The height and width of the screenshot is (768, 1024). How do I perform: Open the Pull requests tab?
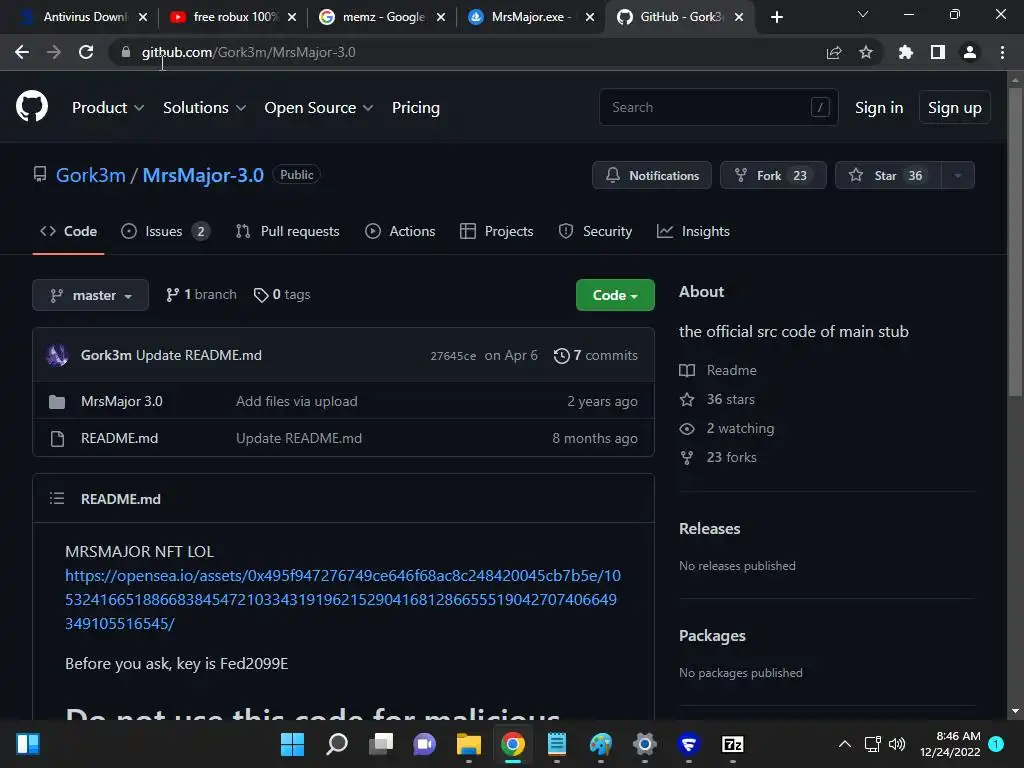coord(287,231)
